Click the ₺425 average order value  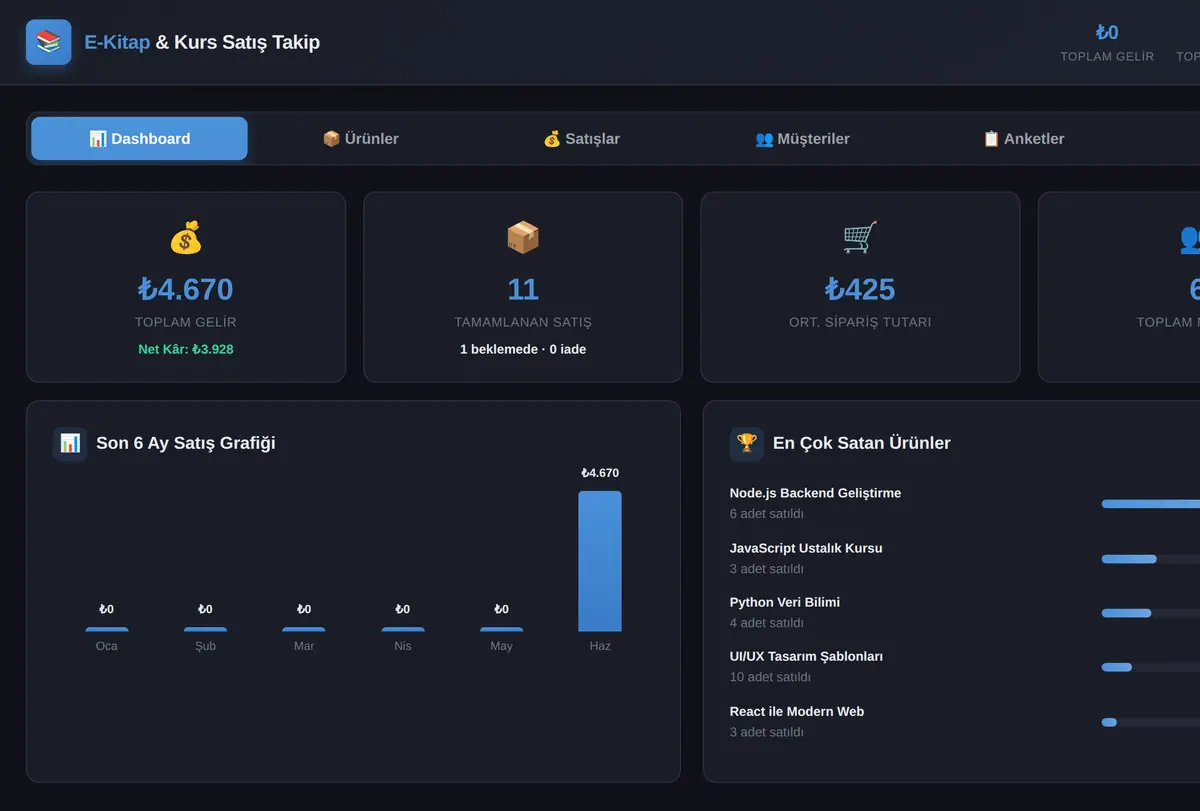(860, 290)
